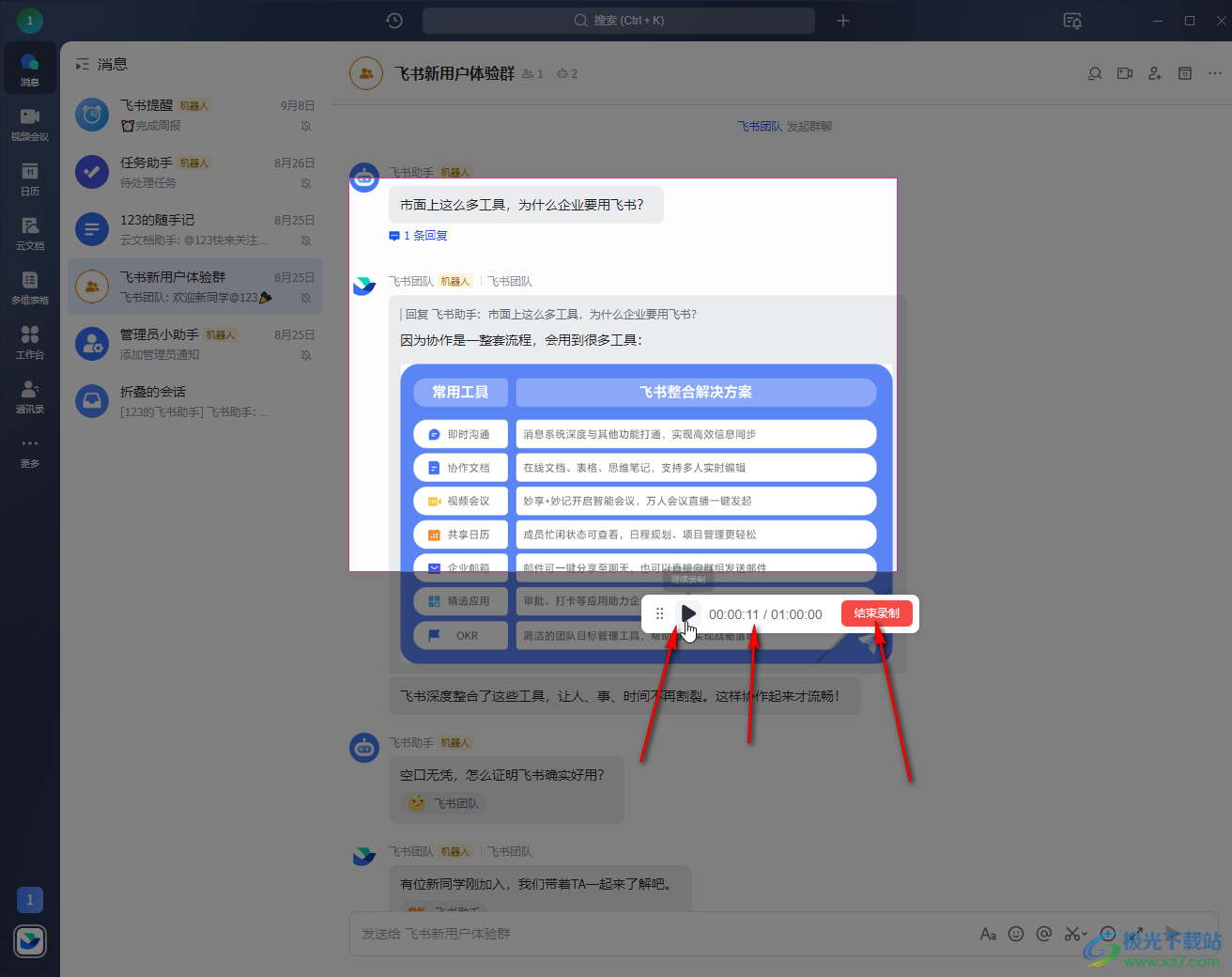This screenshot has height=977, width=1232.
Task: Expand the 折叠的会话 folded chats
Action: 195,401
